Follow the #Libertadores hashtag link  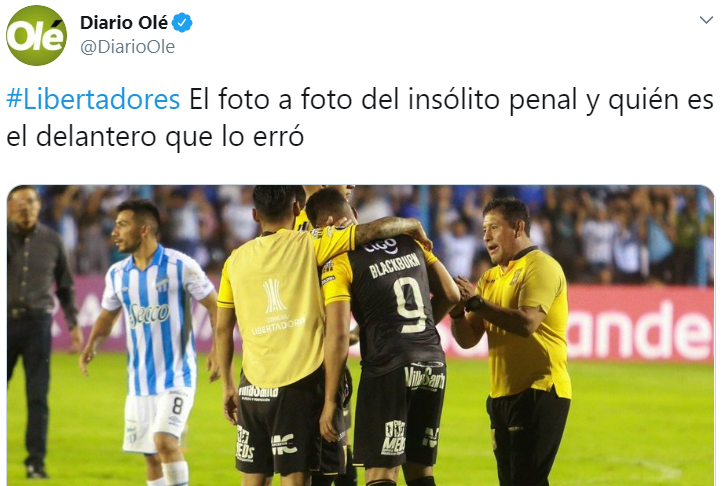[x=93, y=99]
